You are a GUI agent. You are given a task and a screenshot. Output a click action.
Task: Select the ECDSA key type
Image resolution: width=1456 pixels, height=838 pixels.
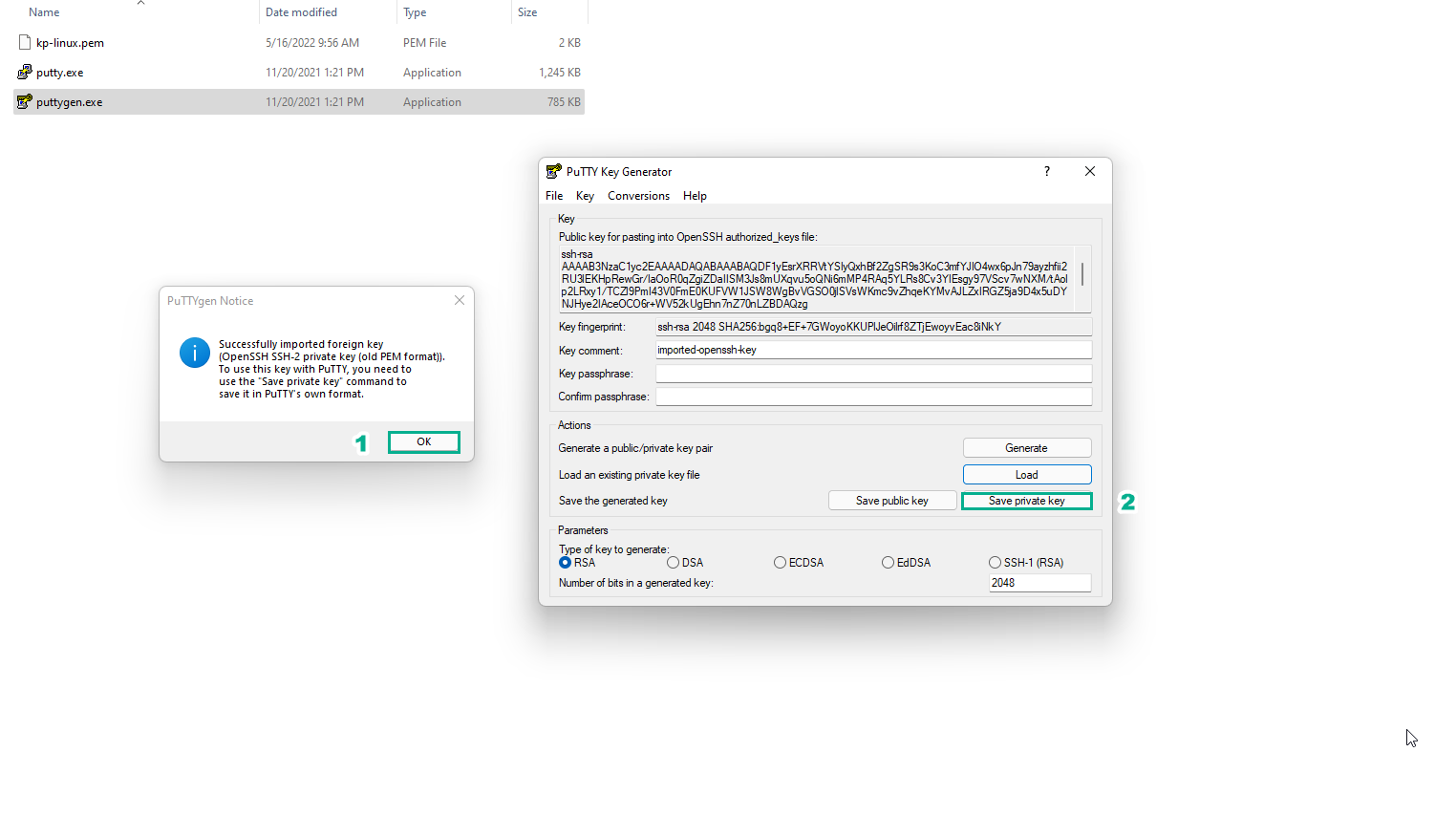tap(781, 563)
